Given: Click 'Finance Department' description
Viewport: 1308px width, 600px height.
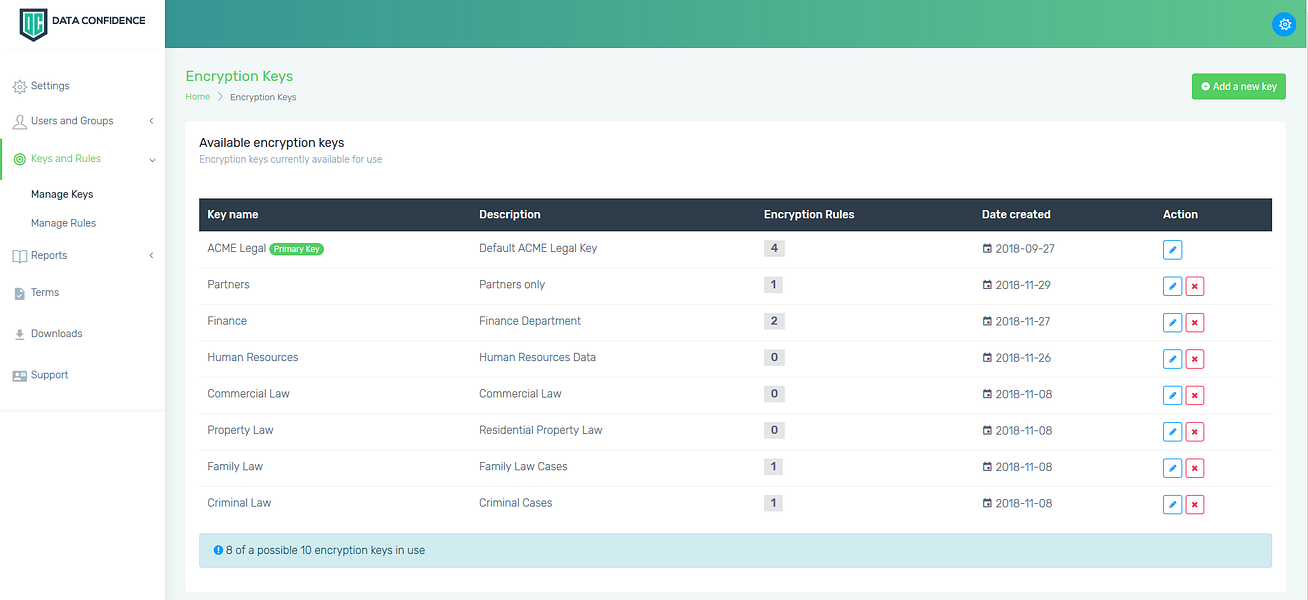Looking at the screenshot, I should (530, 321).
